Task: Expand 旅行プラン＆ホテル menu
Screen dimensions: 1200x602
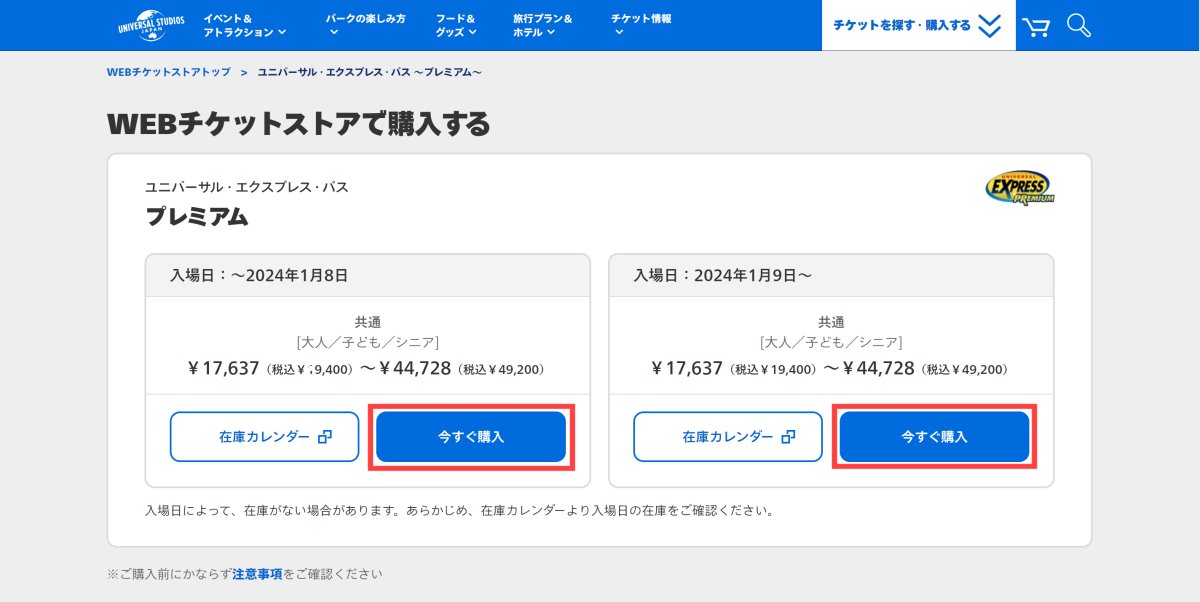Action: click(542, 25)
